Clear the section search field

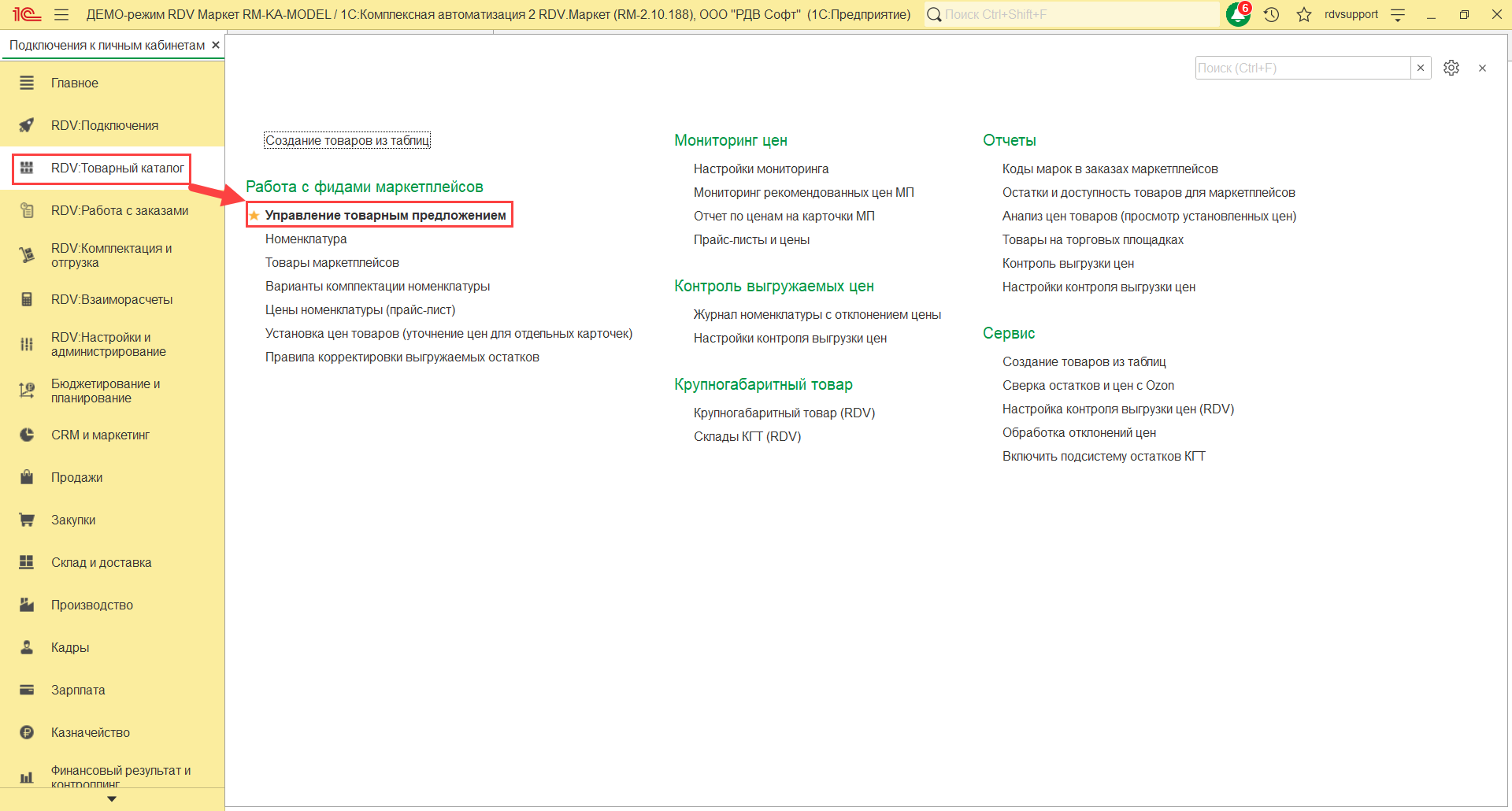pyautogui.click(x=1421, y=68)
